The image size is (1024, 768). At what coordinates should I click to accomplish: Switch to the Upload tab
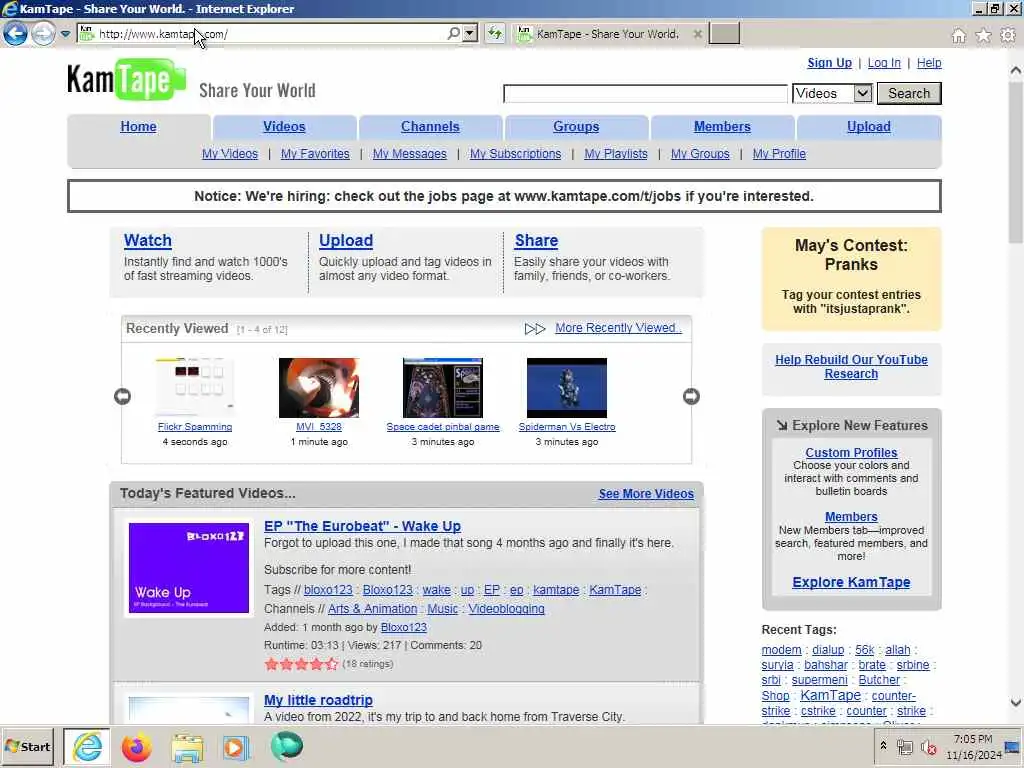click(869, 127)
